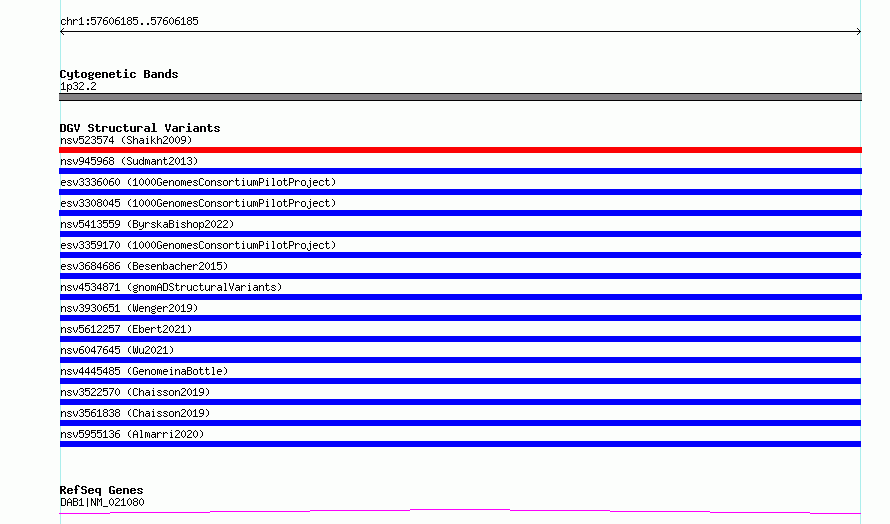Open nsv4534871 (gnomADStructuralVariants) label
Image resolution: width=890 pixels, height=524 pixels.
[171, 287]
